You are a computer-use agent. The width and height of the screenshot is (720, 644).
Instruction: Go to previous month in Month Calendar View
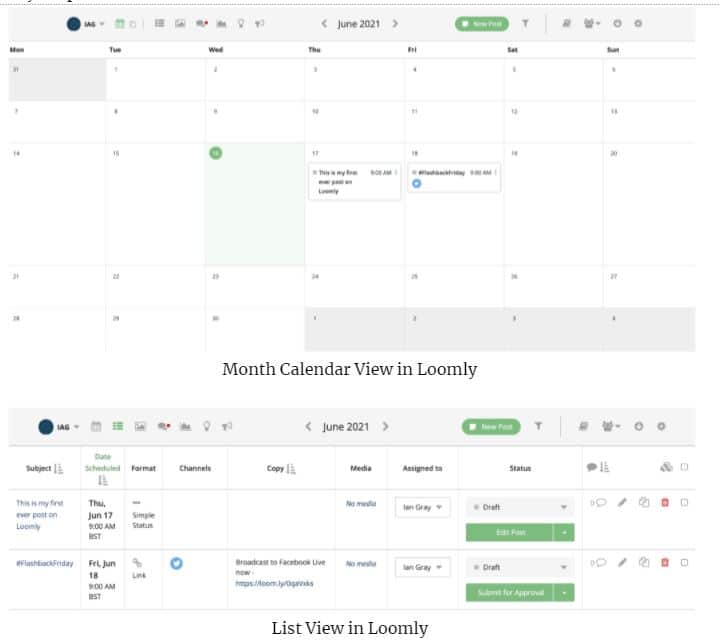[324, 23]
